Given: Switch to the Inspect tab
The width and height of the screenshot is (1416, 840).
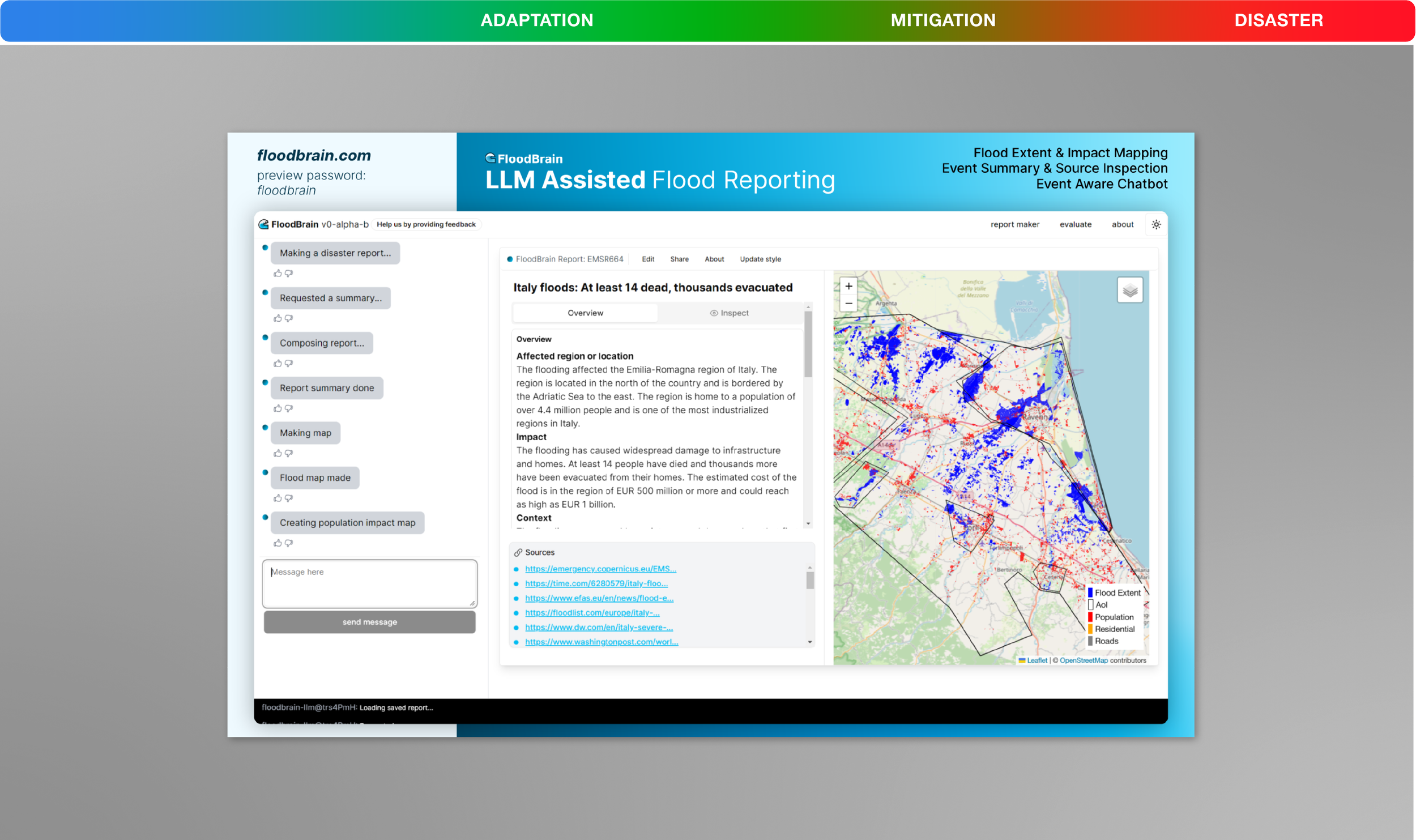Looking at the screenshot, I should coord(730,313).
